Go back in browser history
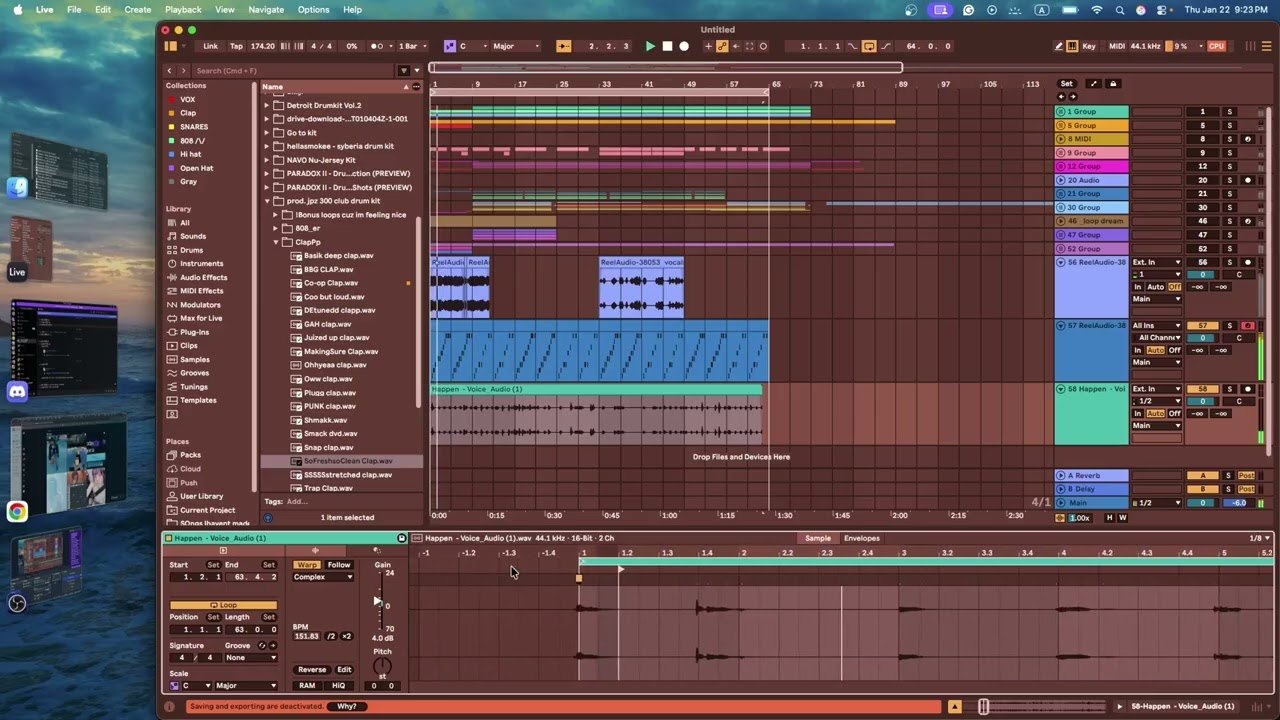This screenshot has width=1280, height=720. pyautogui.click(x=169, y=71)
